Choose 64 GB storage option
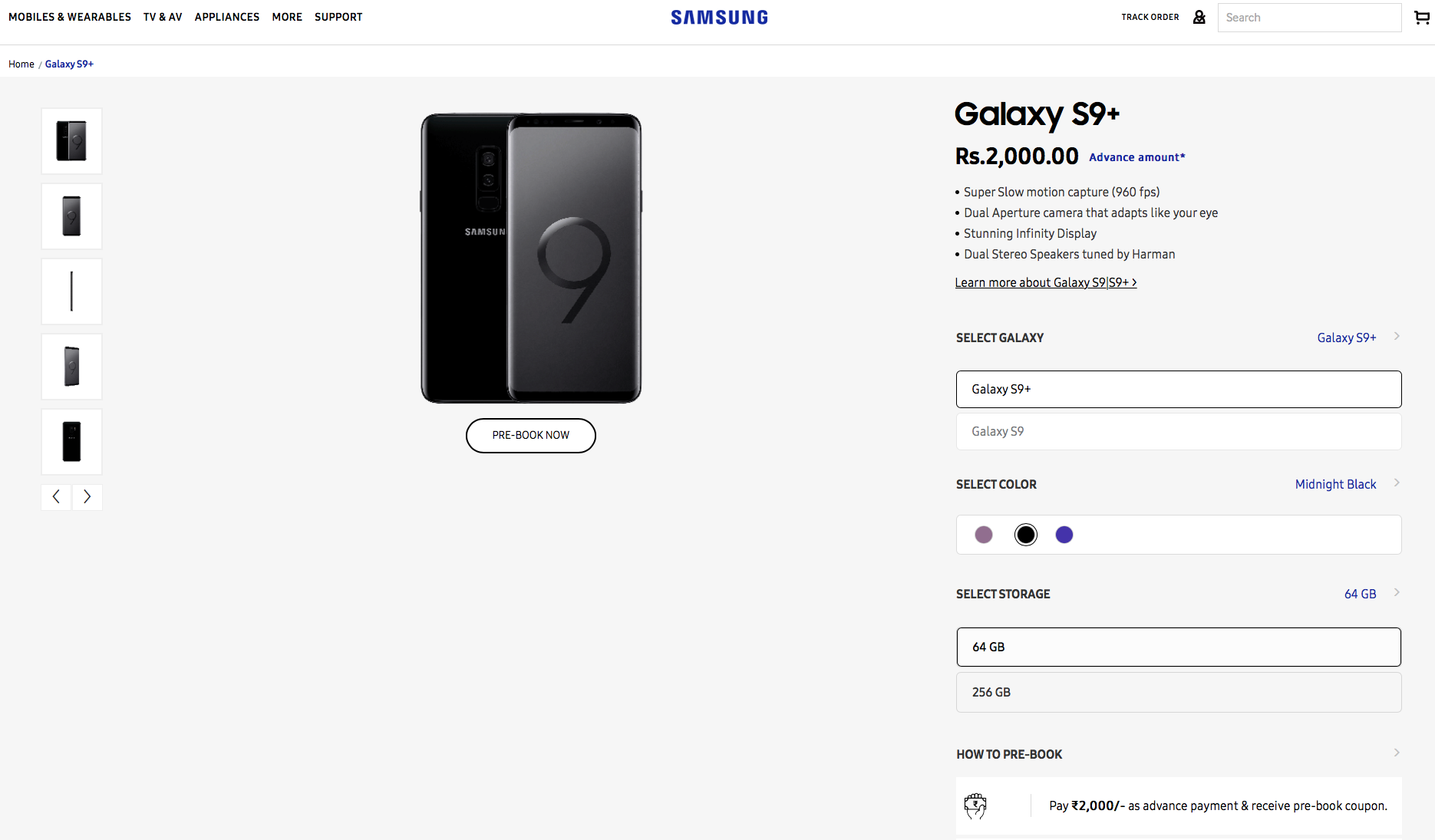This screenshot has width=1435, height=840. [x=1179, y=647]
